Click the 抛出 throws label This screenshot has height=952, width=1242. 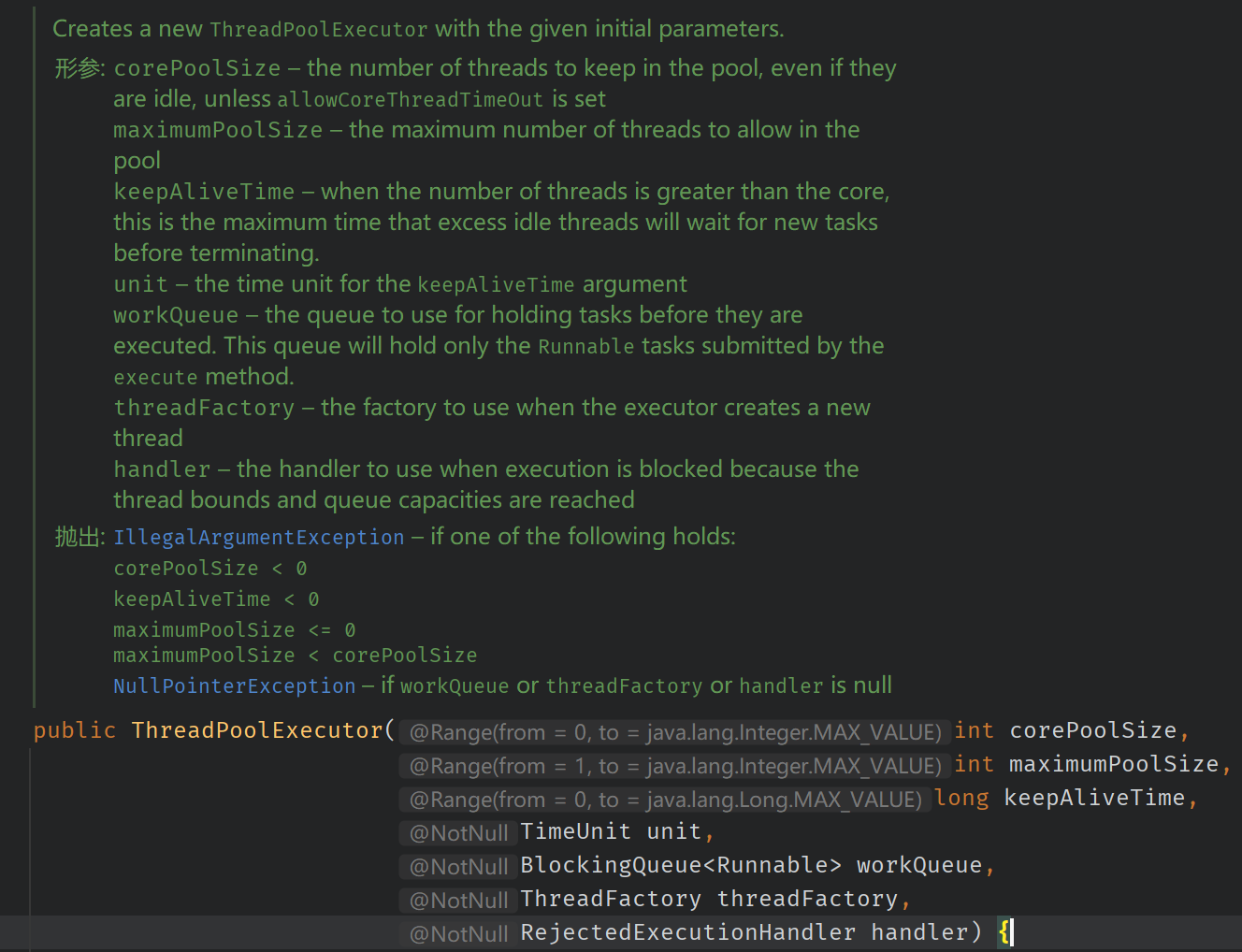[x=79, y=537]
